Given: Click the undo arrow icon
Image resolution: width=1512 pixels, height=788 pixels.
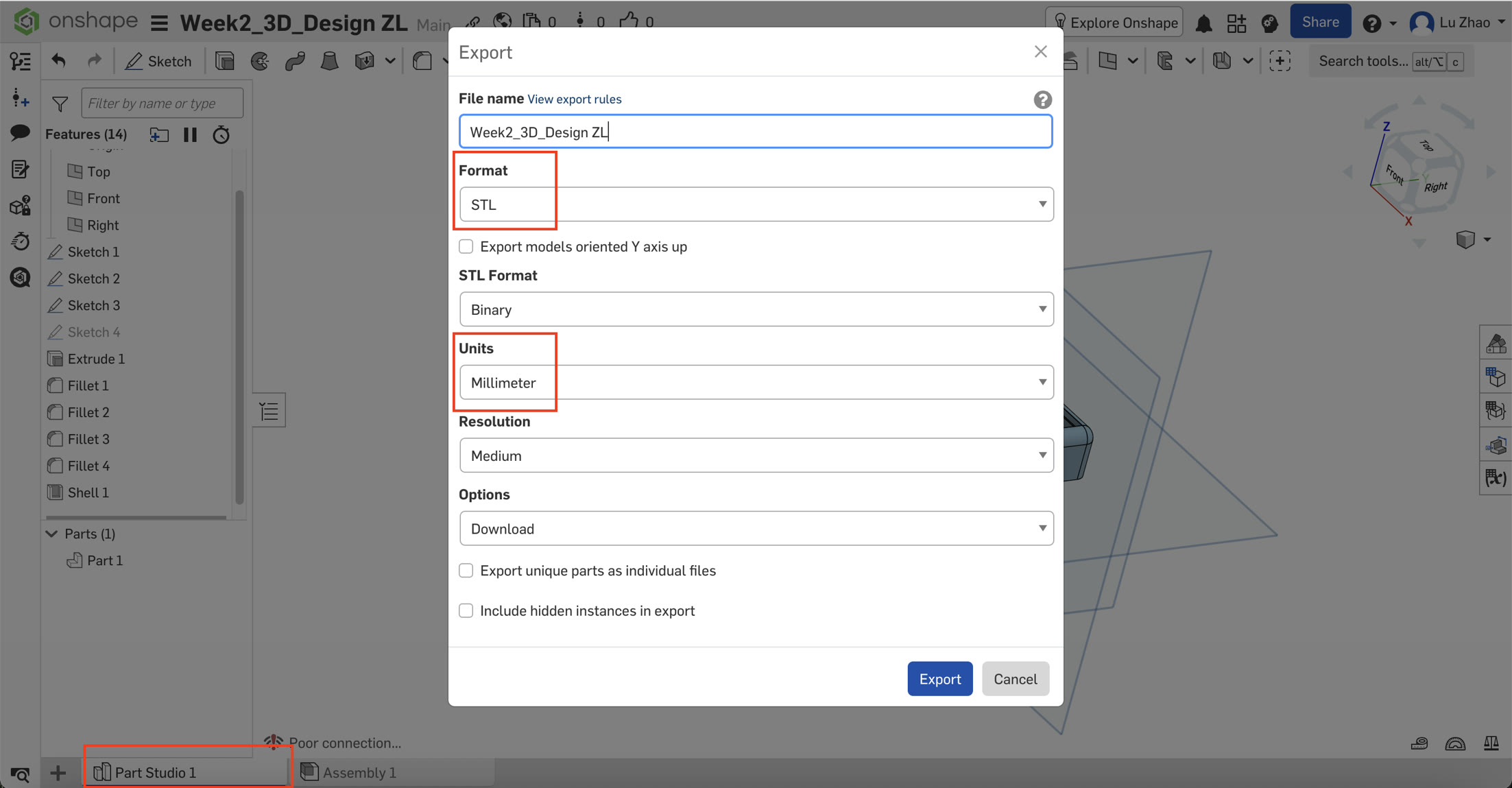Looking at the screenshot, I should tap(59, 61).
